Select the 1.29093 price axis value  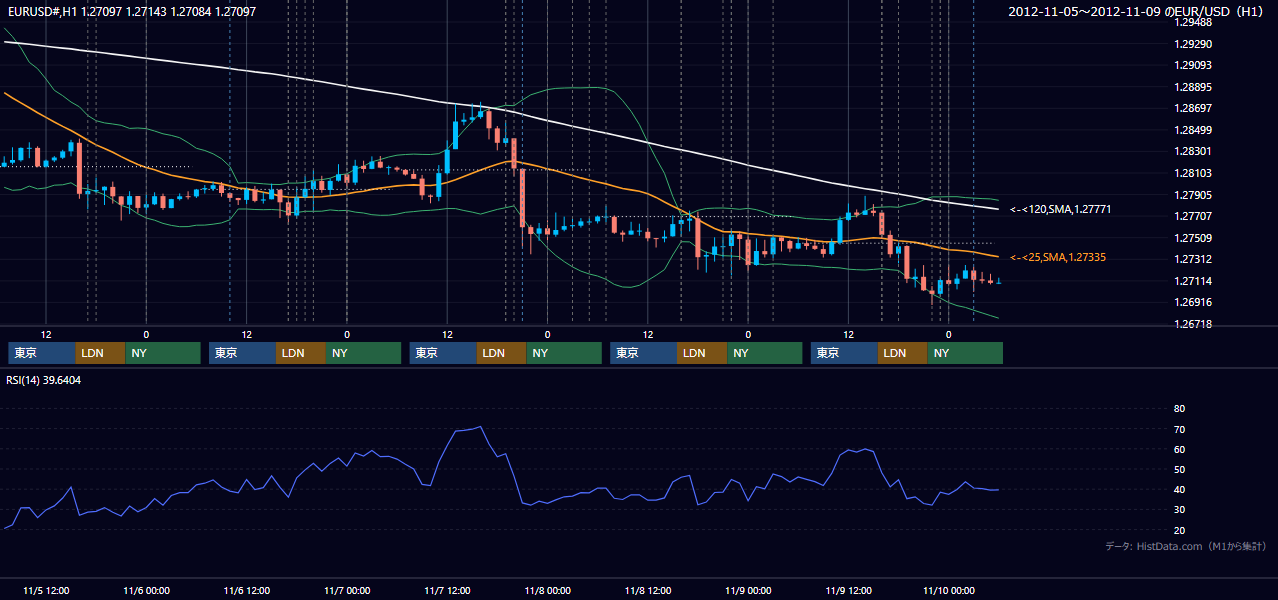pyautogui.click(x=1192, y=66)
